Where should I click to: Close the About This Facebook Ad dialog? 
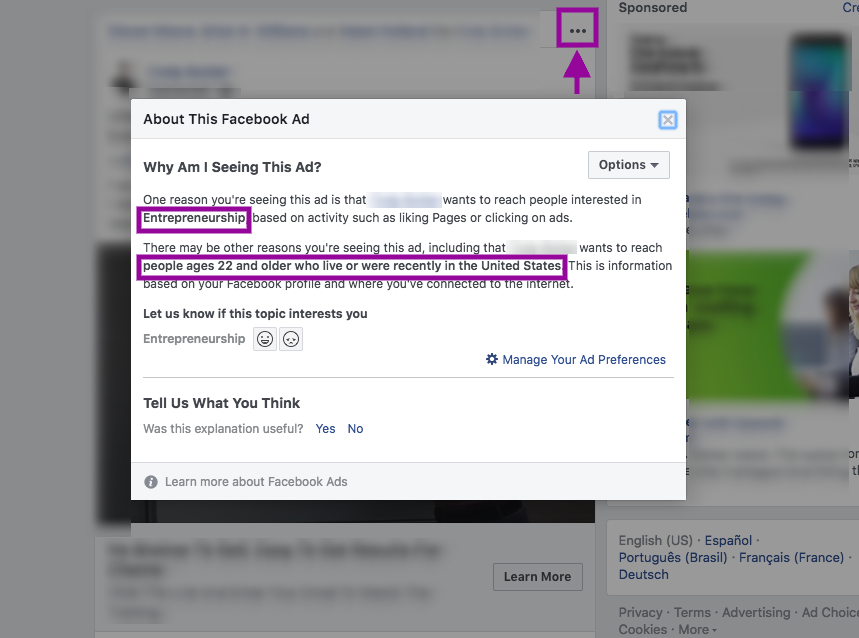[x=667, y=120]
